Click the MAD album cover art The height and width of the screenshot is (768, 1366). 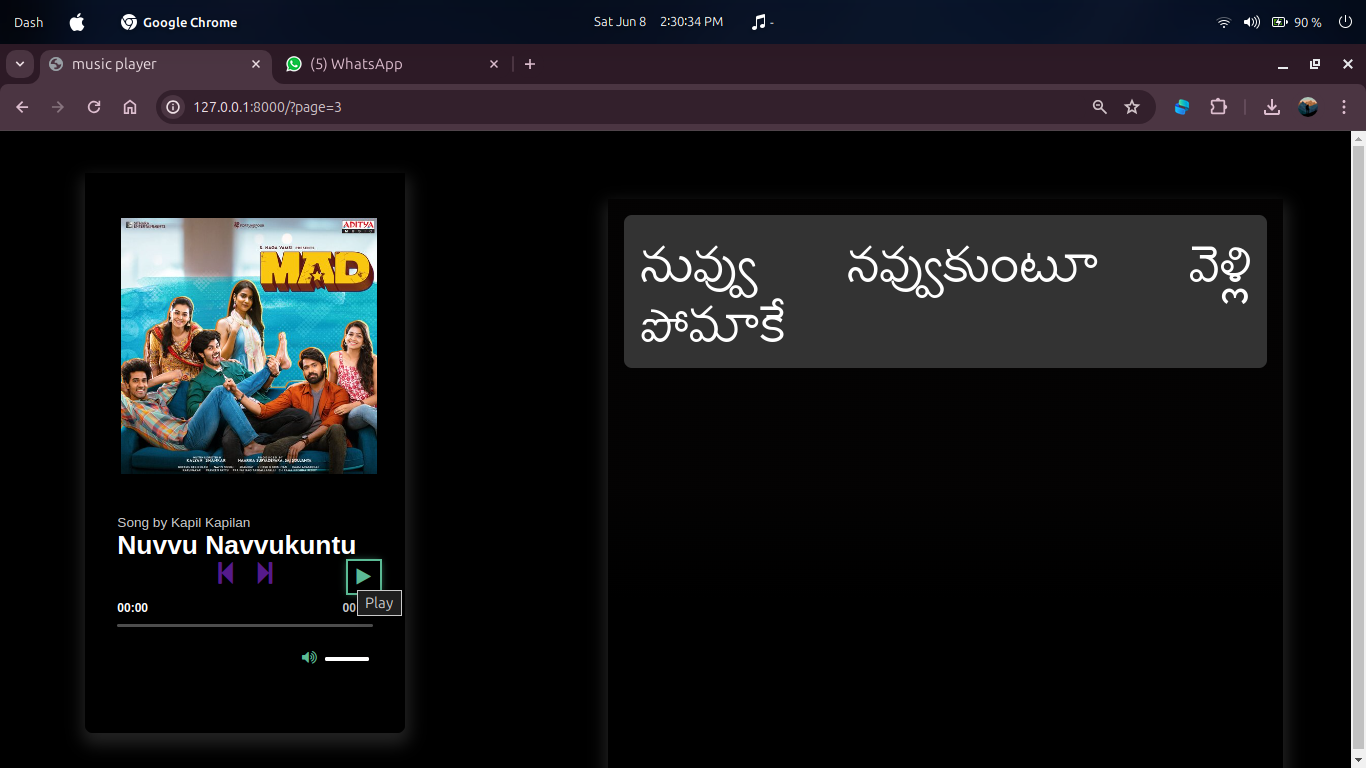(x=249, y=346)
